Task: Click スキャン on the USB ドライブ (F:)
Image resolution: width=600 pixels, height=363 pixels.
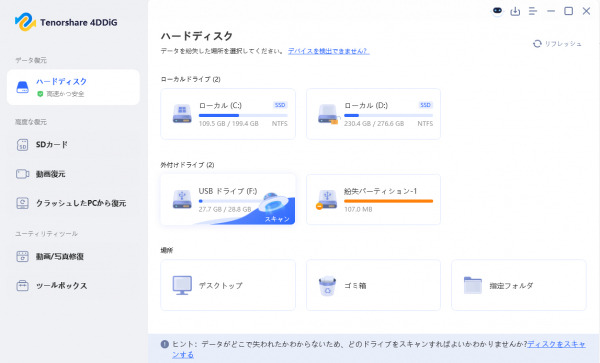Action: coord(277,219)
